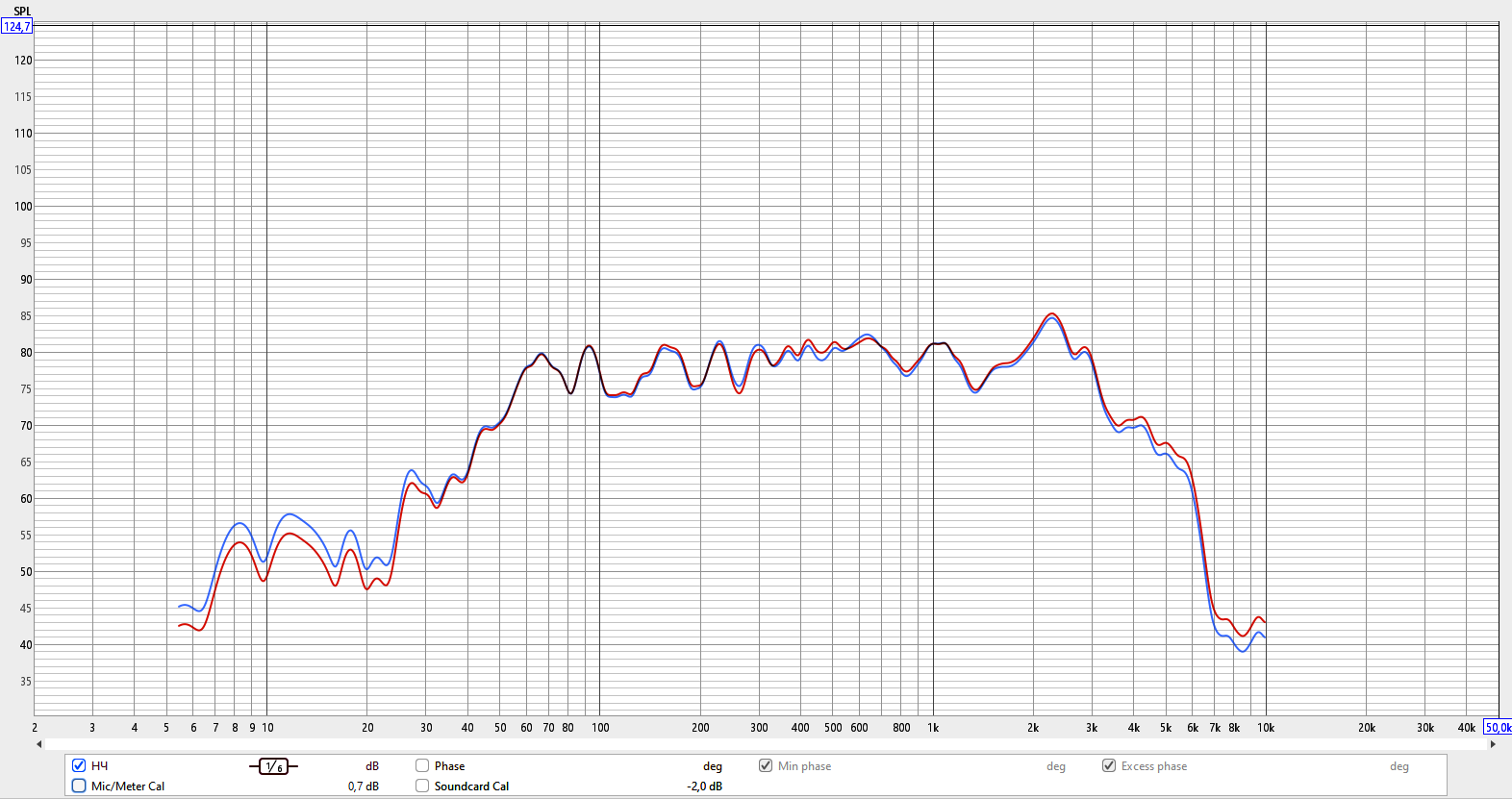Screen dimensions: 1512x799
Task: Click the 100 frequency axis label
Action: click(600, 728)
